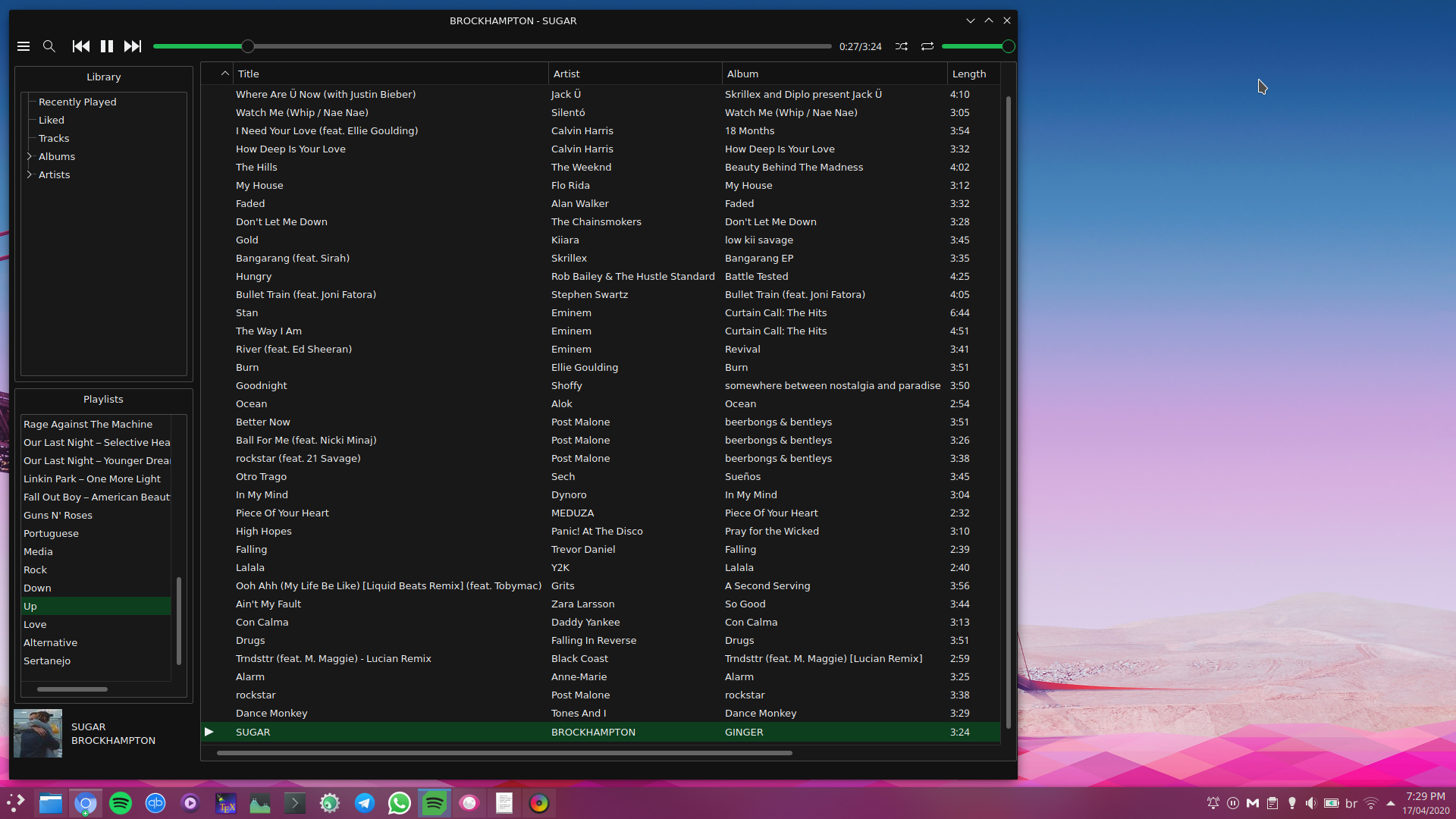Sort tracks by the Length column
Viewport: 1456px width, 819px height.
[974, 74]
